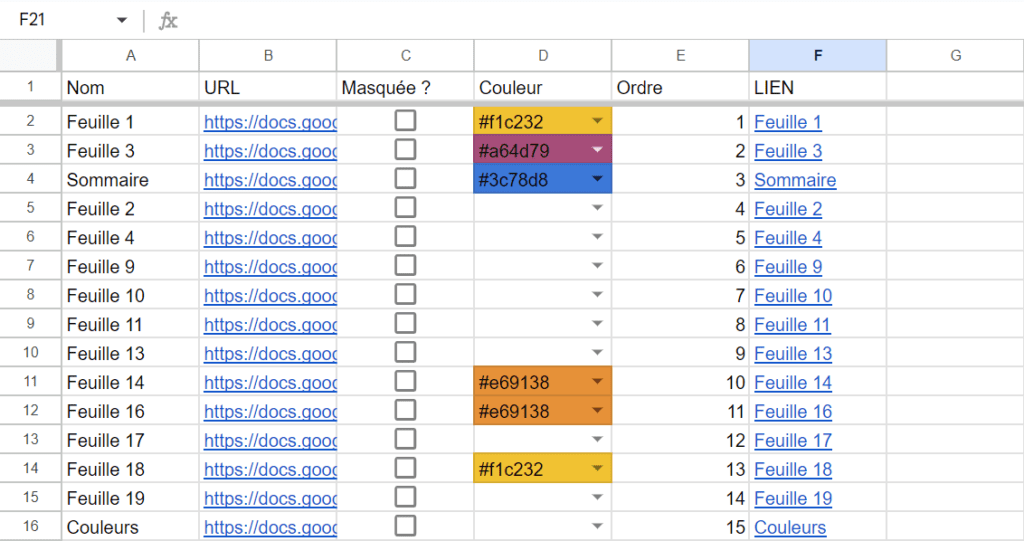Tick the Masquée checkbox for Feuille 1

[x=406, y=121]
